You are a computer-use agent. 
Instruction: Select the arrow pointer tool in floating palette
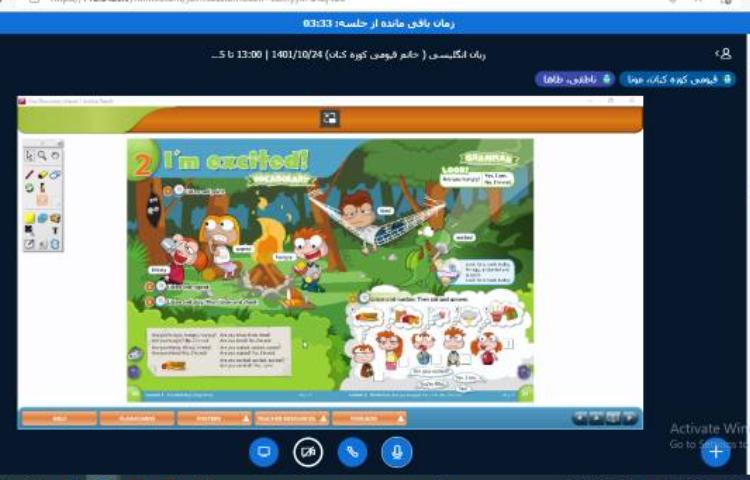[x=29, y=156]
